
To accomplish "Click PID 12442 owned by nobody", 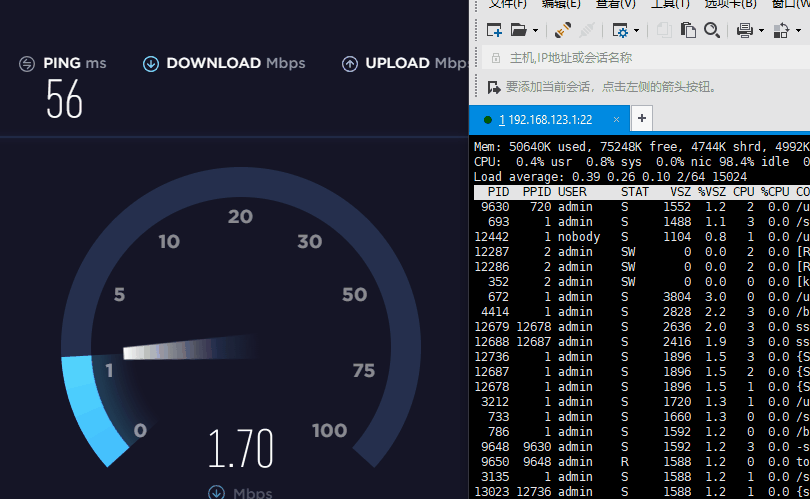I will tap(492, 237).
